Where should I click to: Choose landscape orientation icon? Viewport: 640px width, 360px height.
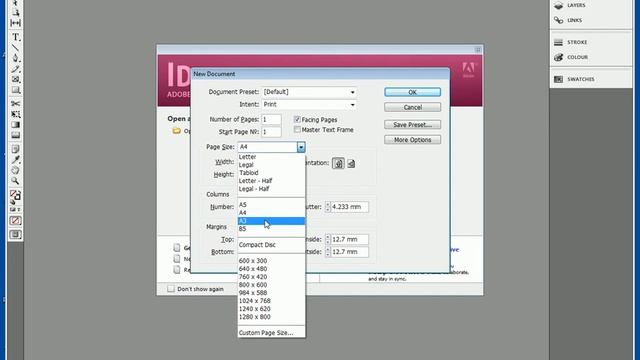(x=351, y=164)
